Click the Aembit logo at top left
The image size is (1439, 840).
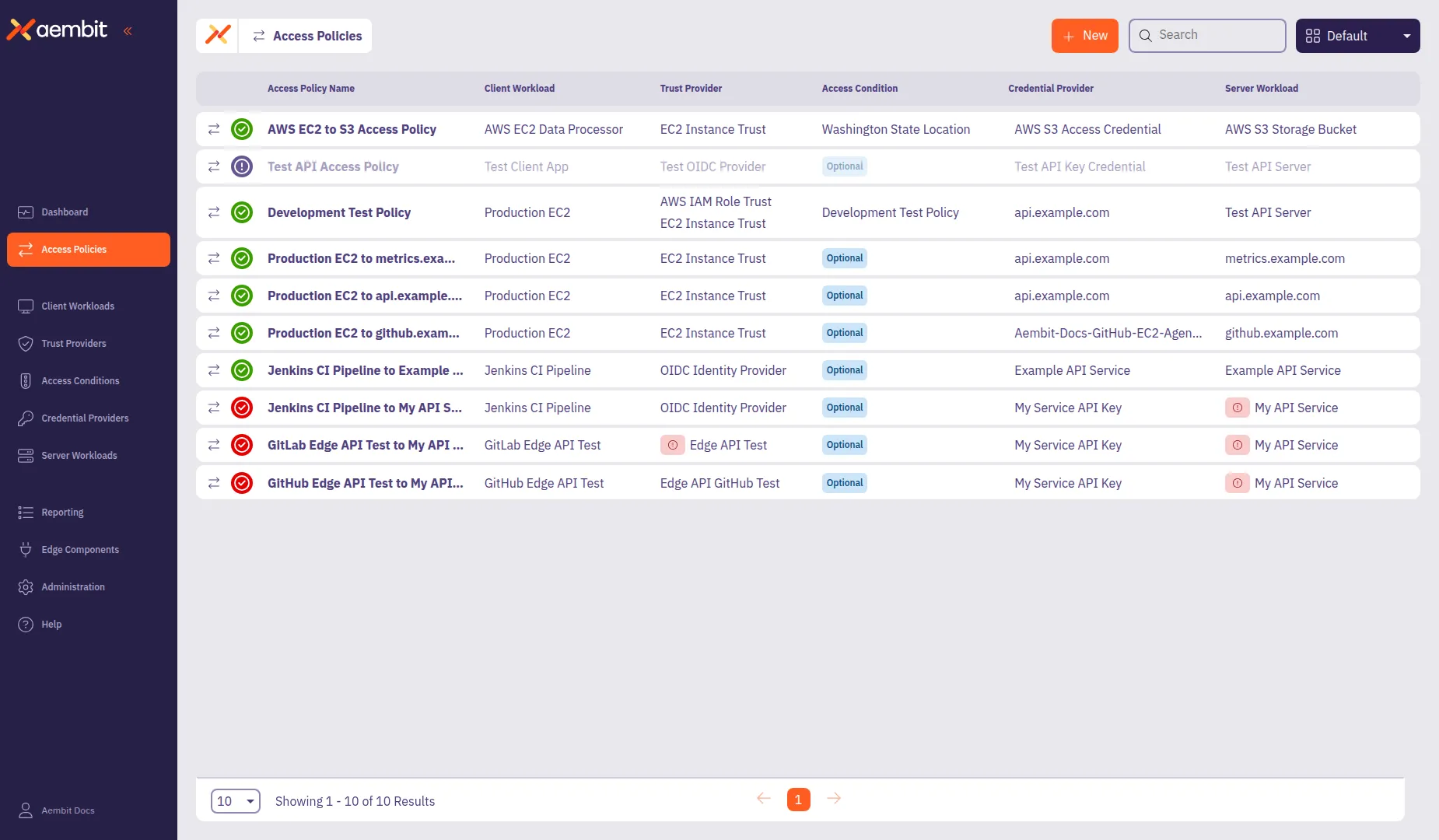pos(57,30)
